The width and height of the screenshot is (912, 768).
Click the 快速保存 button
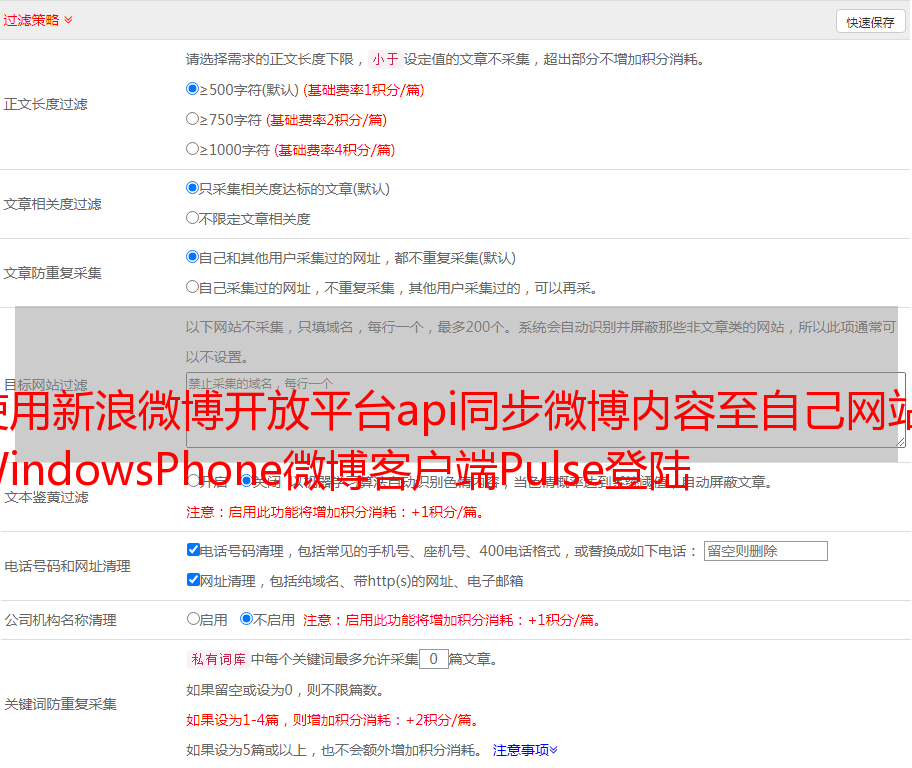(x=870, y=22)
